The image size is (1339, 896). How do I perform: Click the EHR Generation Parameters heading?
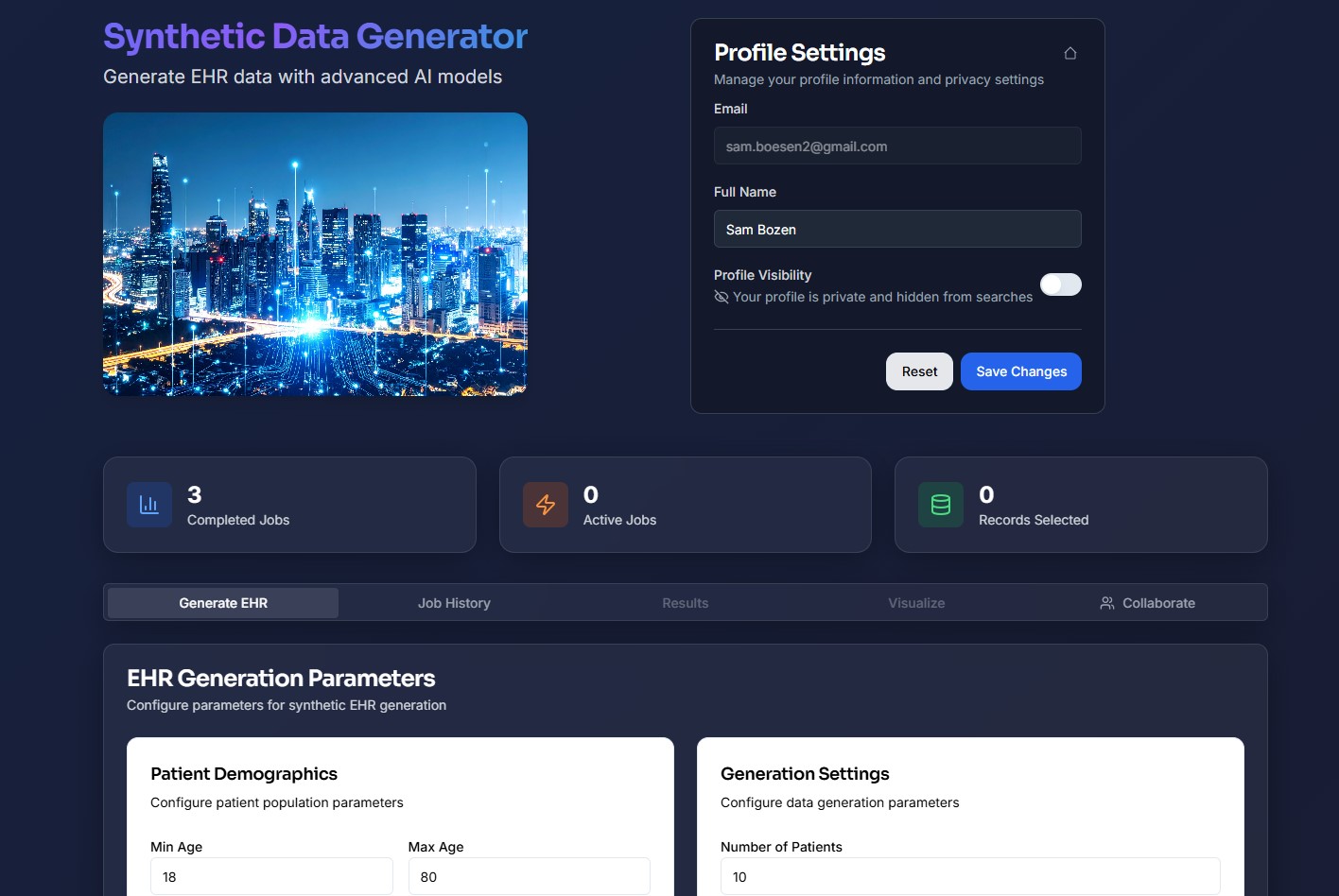coord(281,679)
